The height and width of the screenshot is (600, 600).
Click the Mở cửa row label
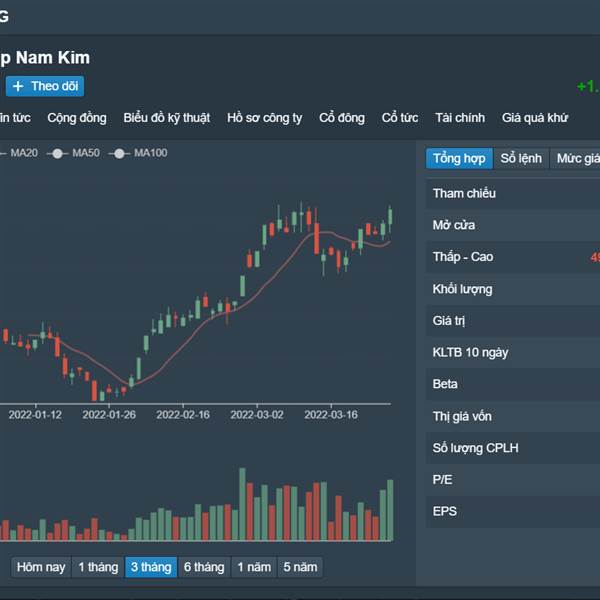click(x=454, y=225)
